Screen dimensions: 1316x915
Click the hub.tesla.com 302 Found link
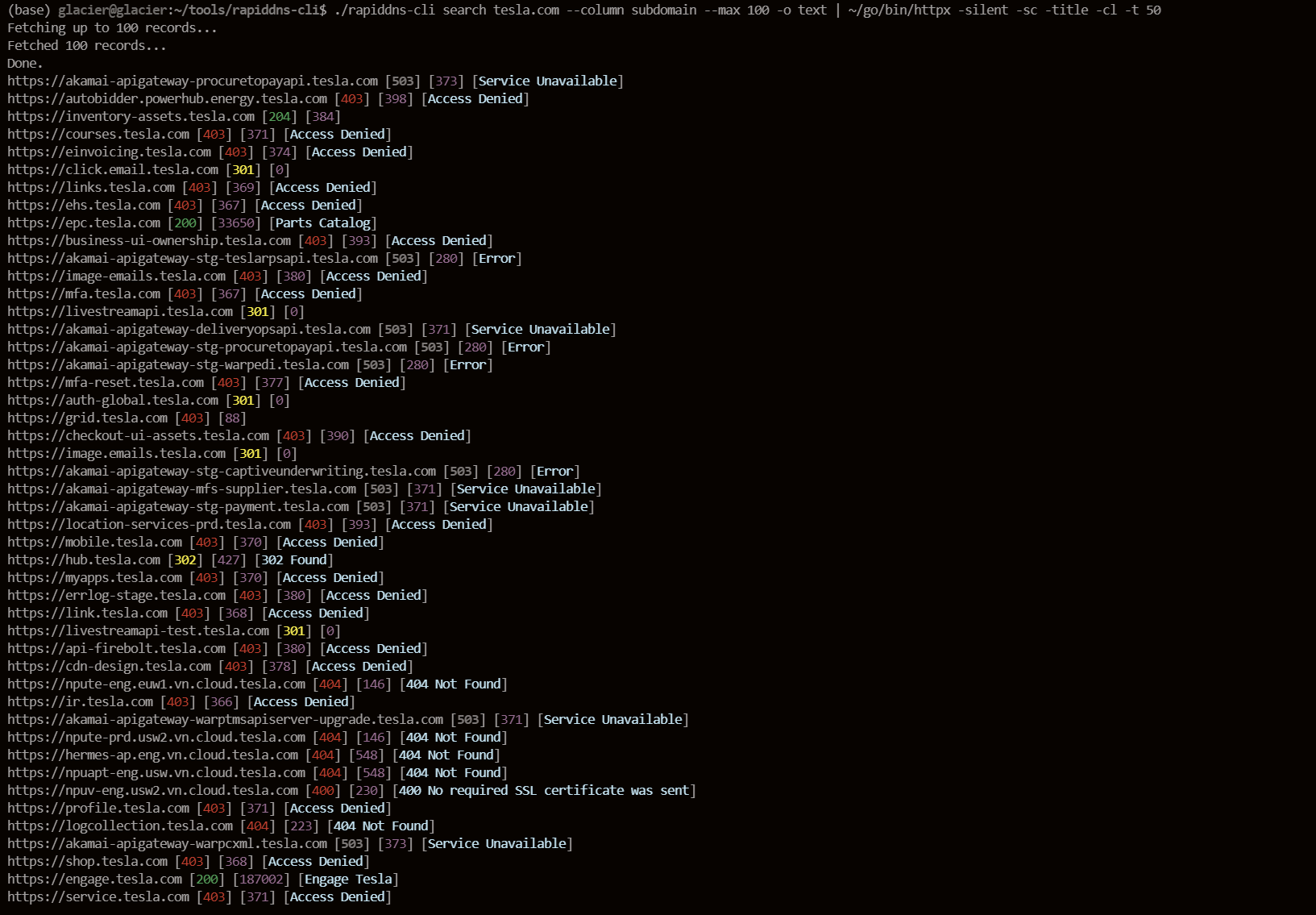[81, 559]
